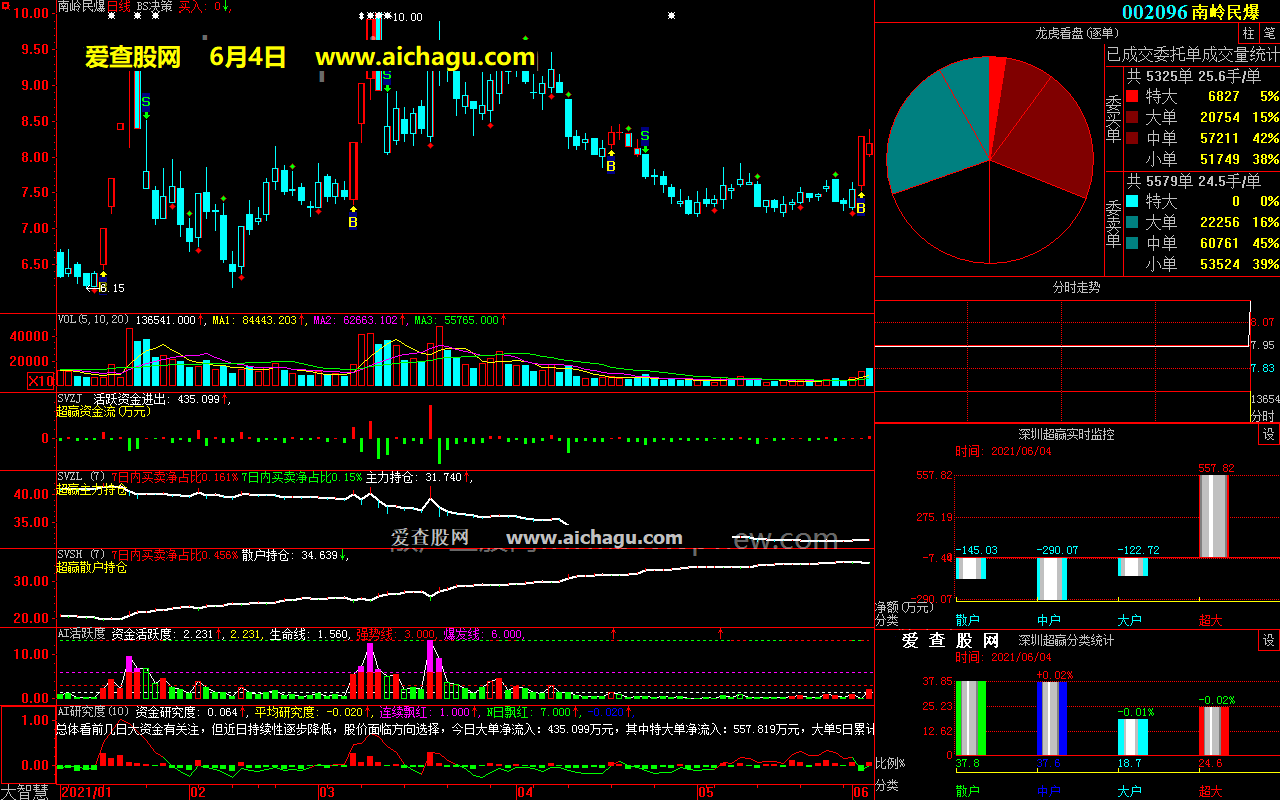
Task: Click the B buy marker at the June candle
Action: [860, 208]
